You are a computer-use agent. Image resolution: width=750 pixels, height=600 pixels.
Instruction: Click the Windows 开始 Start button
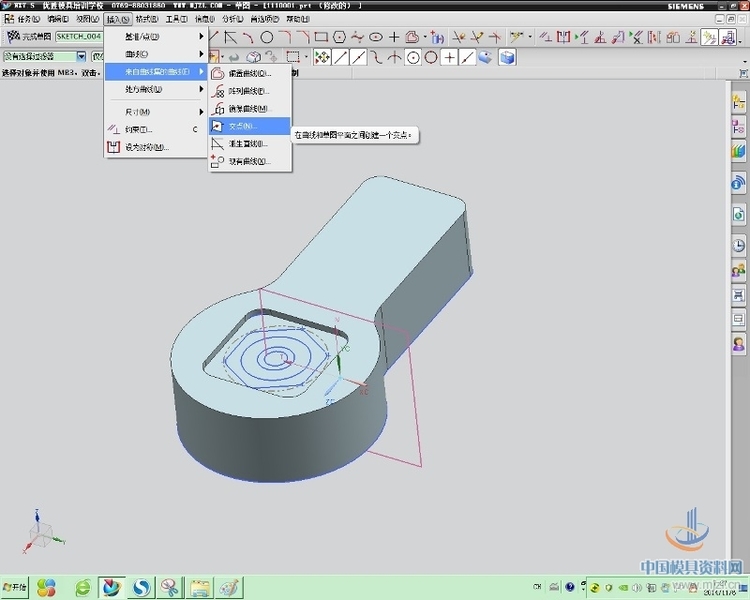coord(15,587)
